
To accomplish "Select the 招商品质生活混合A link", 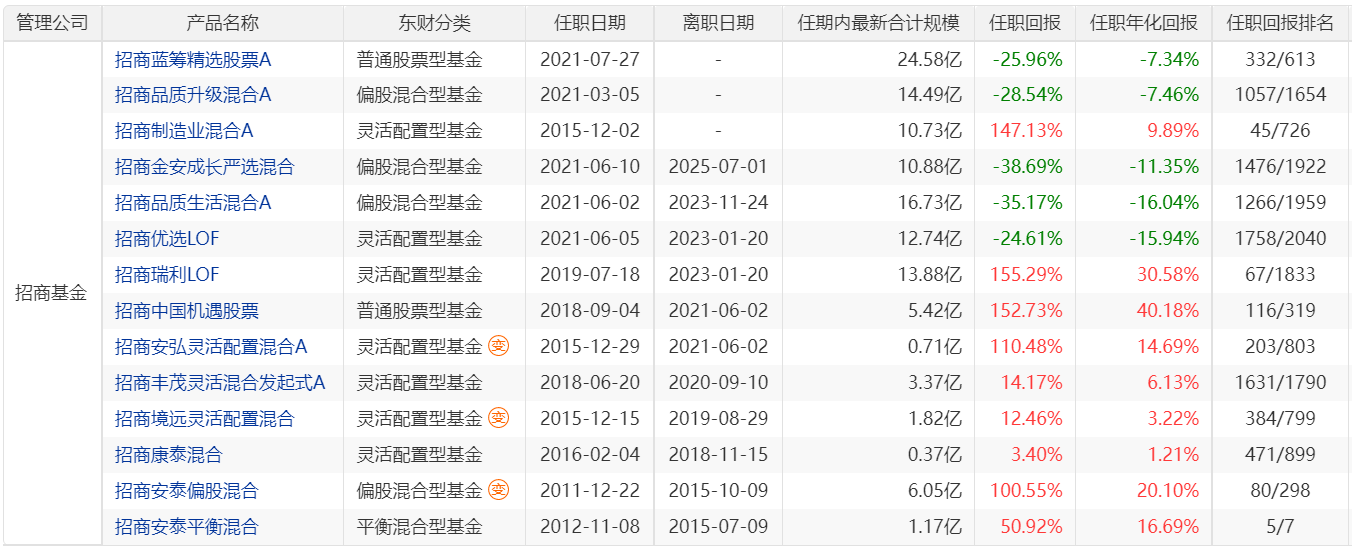I will (x=193, y=203).
